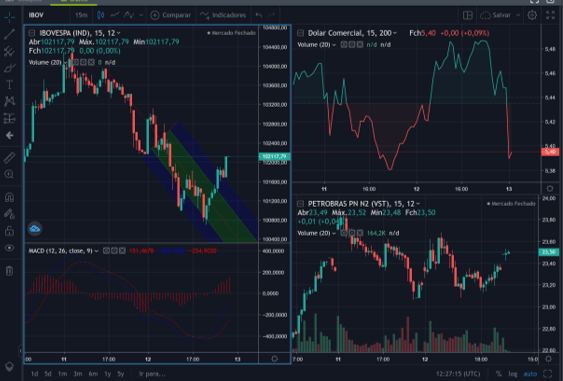Open the chart layout selector icon
The width and height of the screenshot is (563, 381).
click(x=467, y=15)
